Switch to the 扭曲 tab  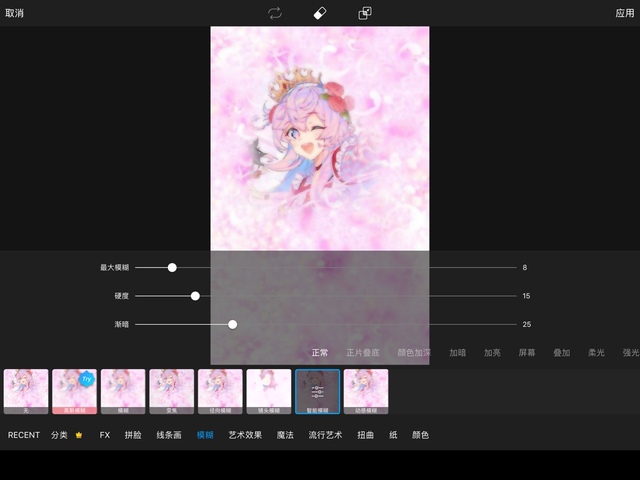tap(365, 435)
